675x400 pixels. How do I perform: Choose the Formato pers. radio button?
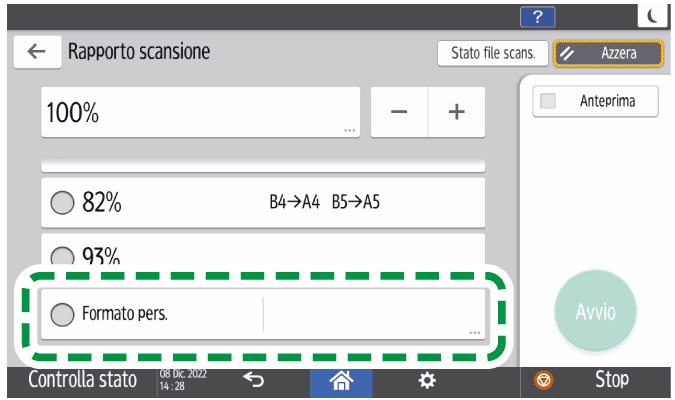(62, 314)
